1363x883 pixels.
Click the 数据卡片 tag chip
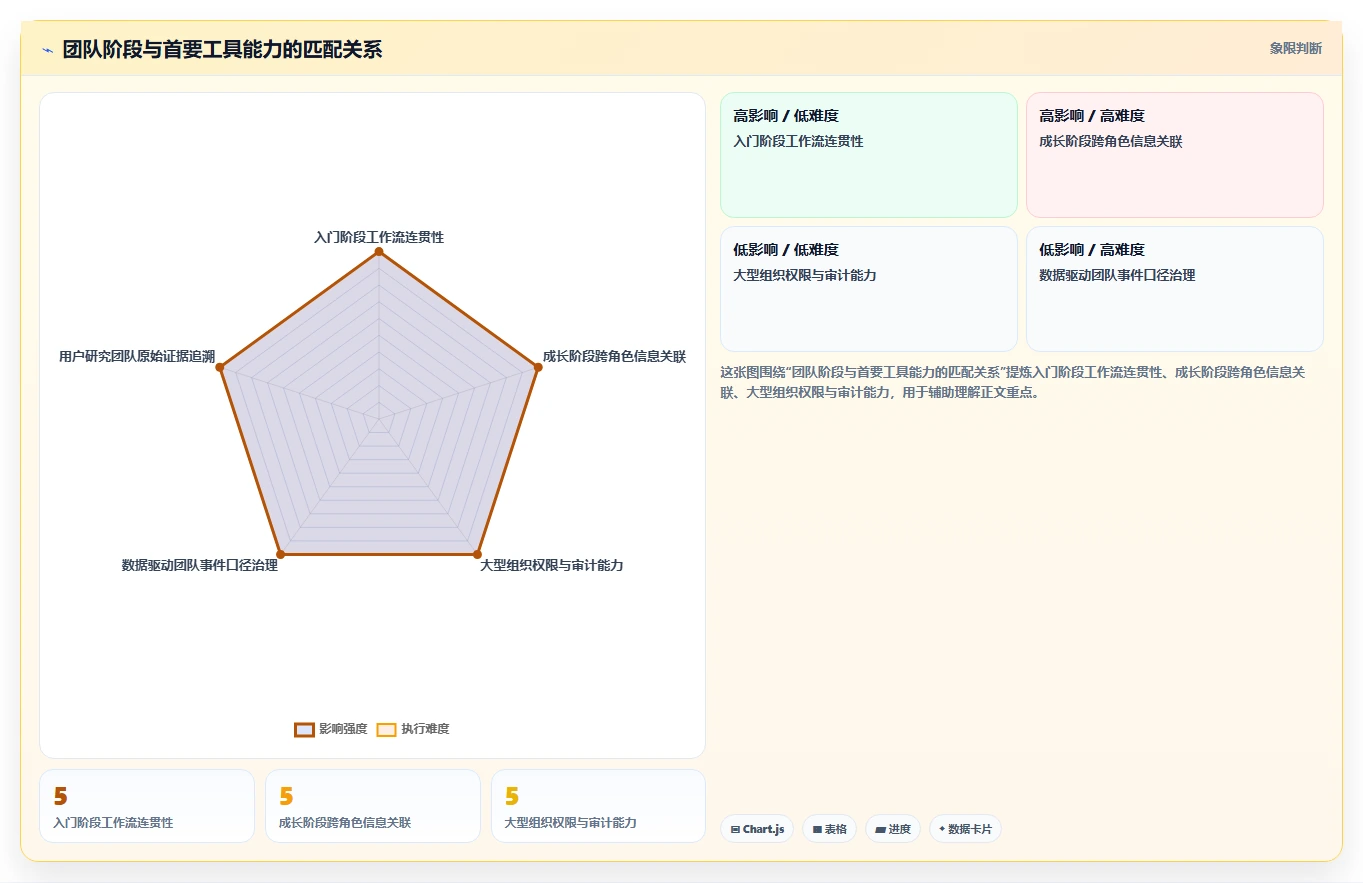click(965, 829)
